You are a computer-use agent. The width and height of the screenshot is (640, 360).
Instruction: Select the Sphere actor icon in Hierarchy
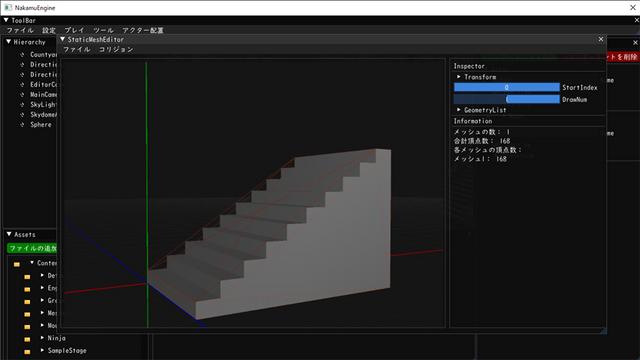pos(22,125)
